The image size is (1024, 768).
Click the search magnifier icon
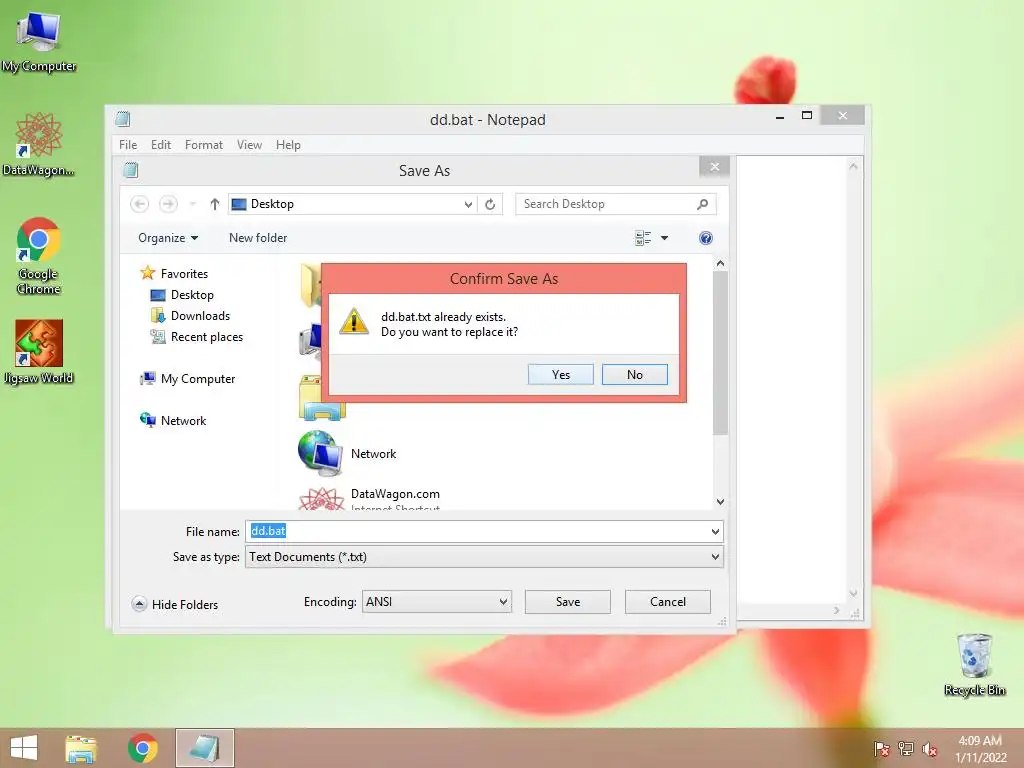[x=703, y=204]
